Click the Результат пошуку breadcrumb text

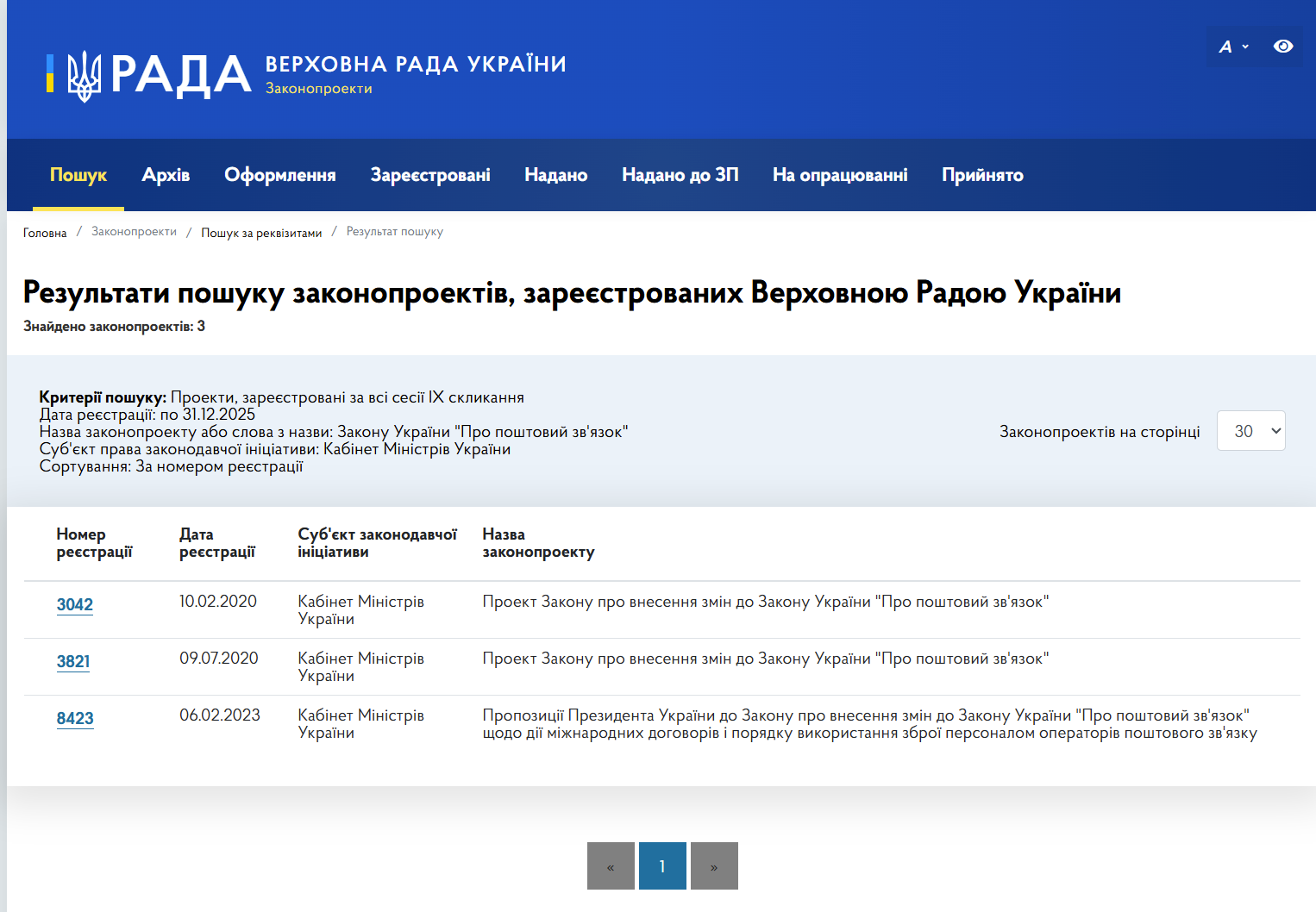pyautogui.click(x=395, y=232)
